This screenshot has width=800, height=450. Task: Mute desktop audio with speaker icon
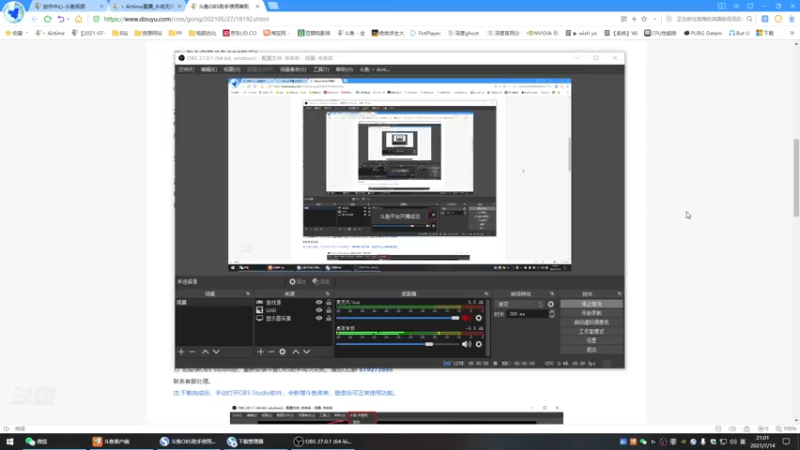[x=466, y=344]
